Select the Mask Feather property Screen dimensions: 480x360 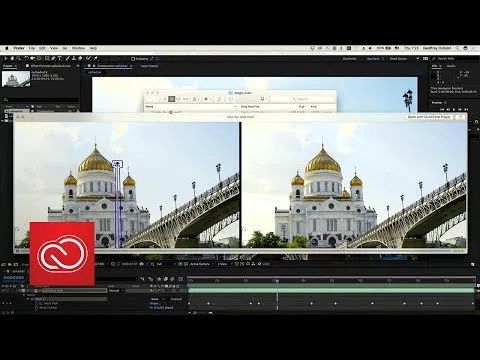[x=48, y=308]
